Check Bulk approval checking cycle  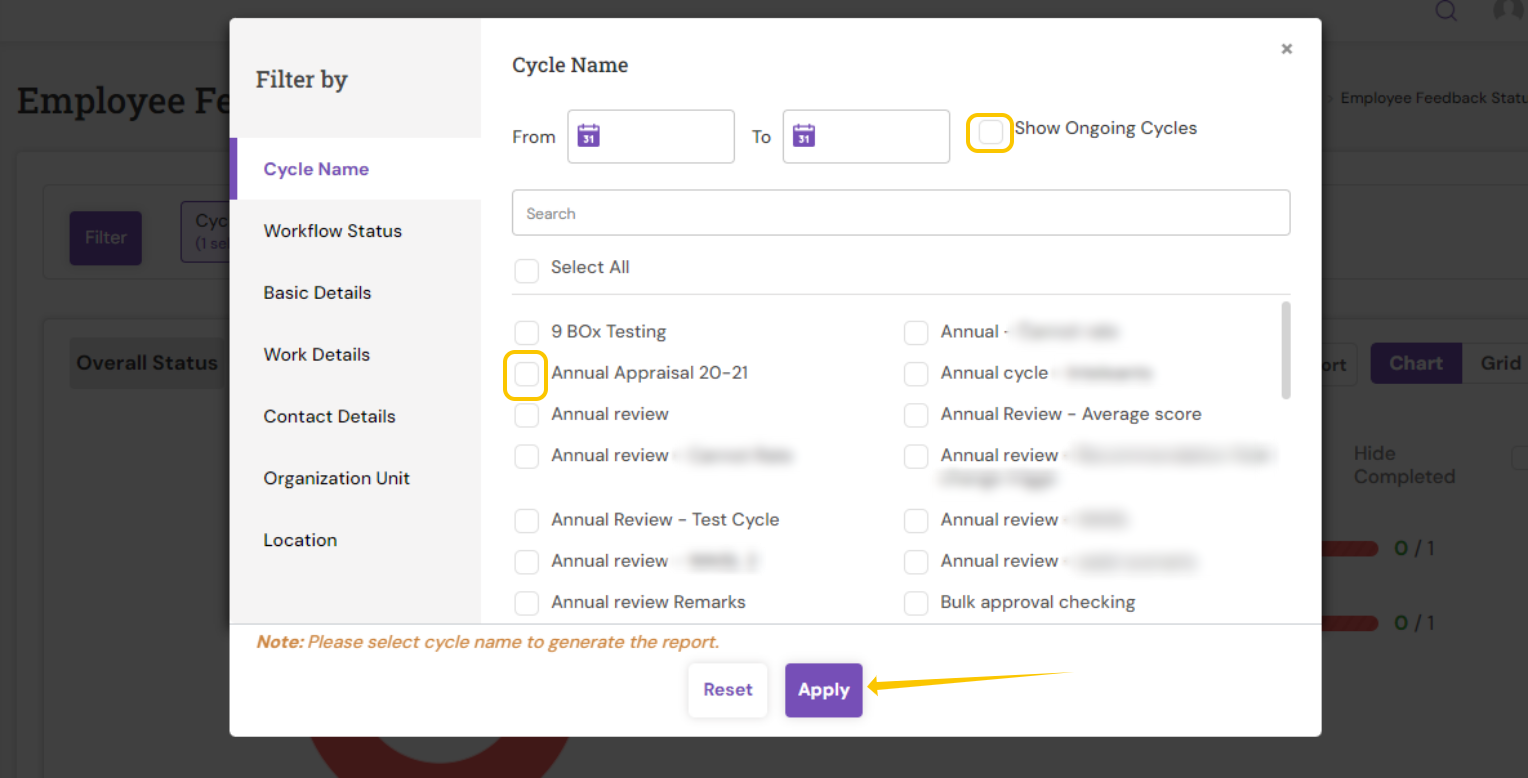coord(916,603)
